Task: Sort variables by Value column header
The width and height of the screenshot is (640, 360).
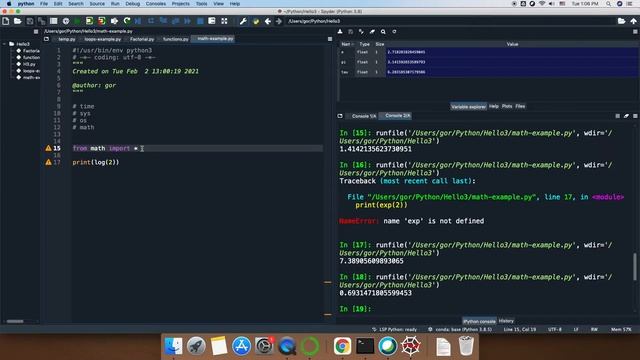Action: [512, 44]
